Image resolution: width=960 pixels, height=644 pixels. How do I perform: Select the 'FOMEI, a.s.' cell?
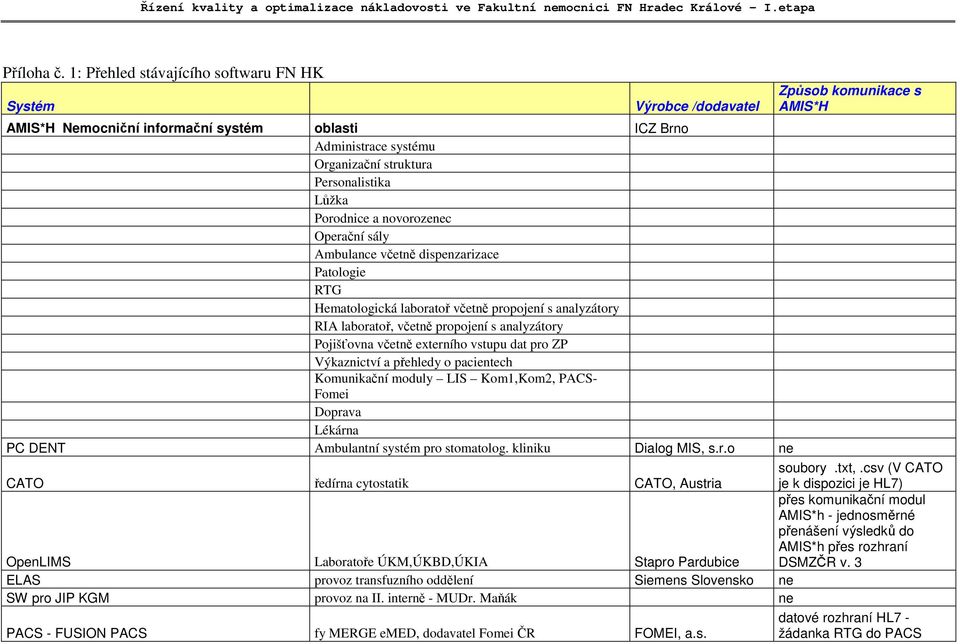tap(702, 624)
